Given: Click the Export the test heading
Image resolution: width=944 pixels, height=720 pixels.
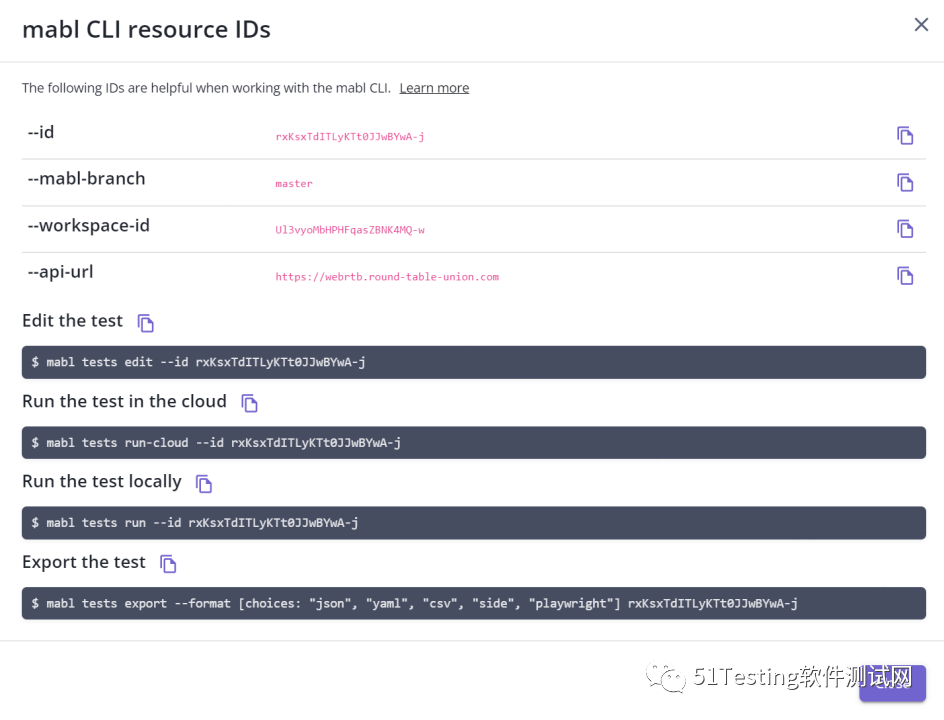Looking at the screenshot, I should point(84,562).
